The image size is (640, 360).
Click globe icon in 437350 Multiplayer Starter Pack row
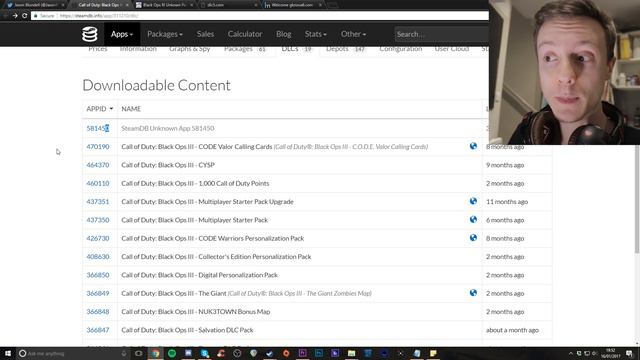pos(473,219)
